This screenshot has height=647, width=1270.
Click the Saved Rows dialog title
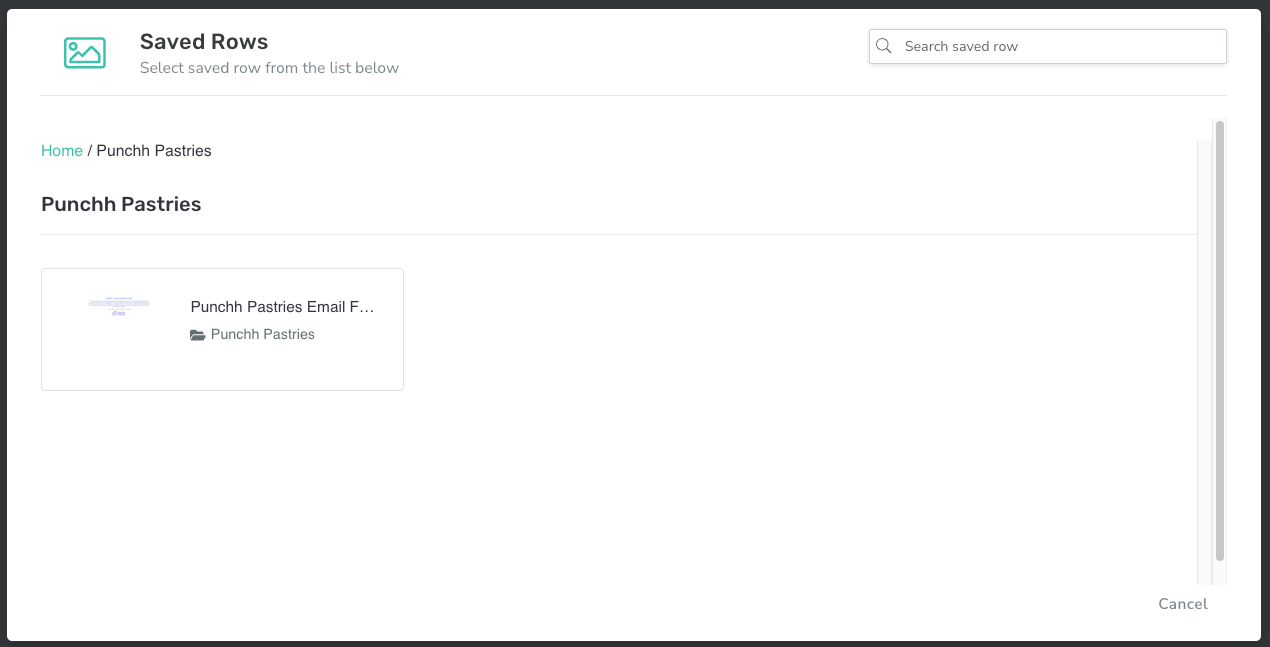[x=204, y=42]
